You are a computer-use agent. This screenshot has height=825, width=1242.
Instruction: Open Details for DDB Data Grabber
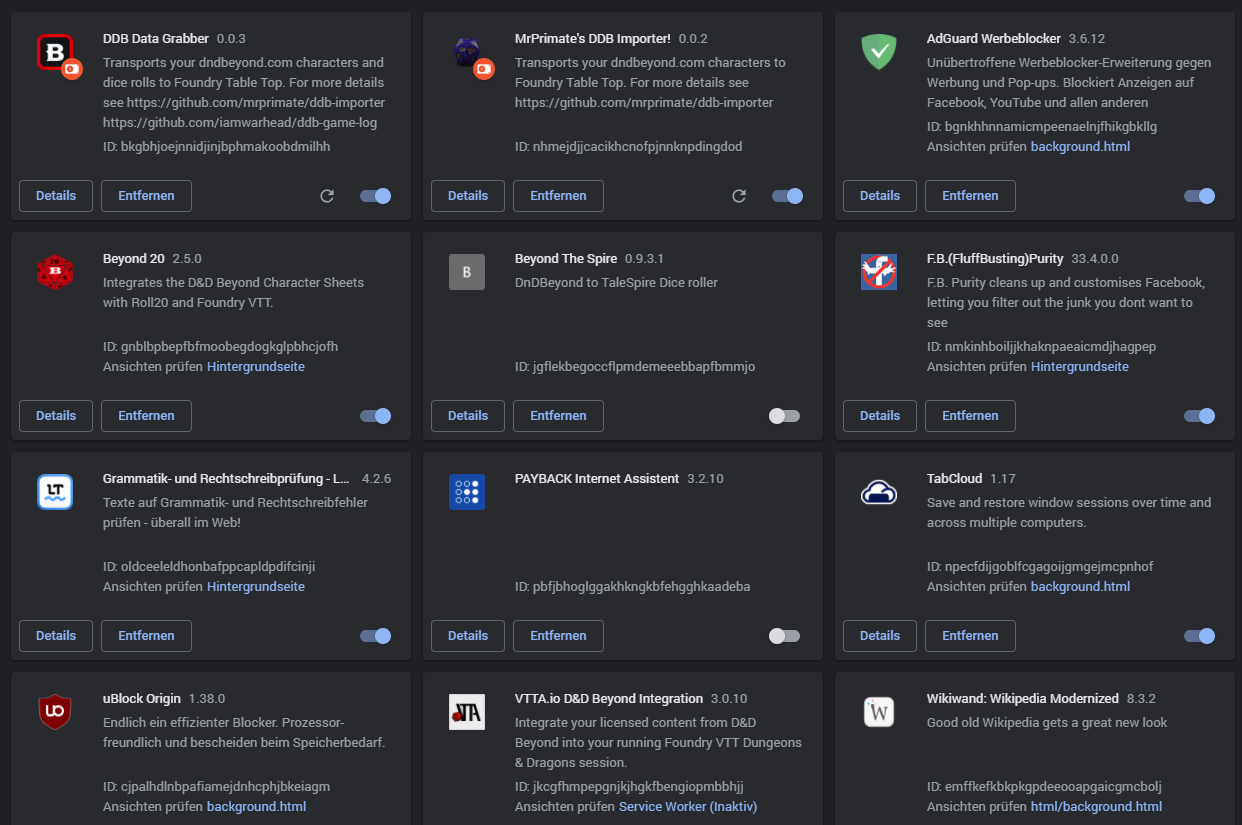[x=56, y=196]
